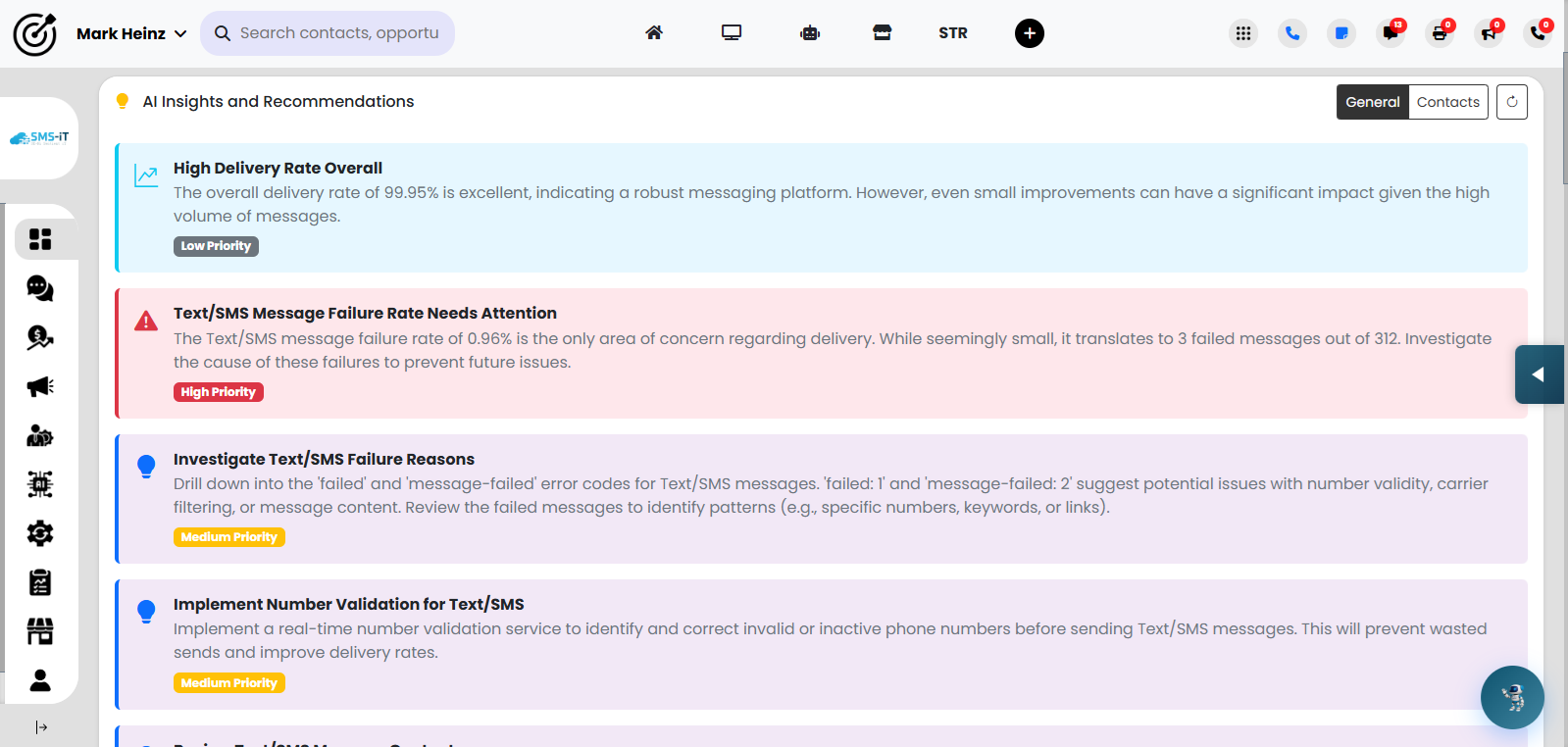
Task: Expand the sidebar with the arrow icon
Action: coord(41,727)
